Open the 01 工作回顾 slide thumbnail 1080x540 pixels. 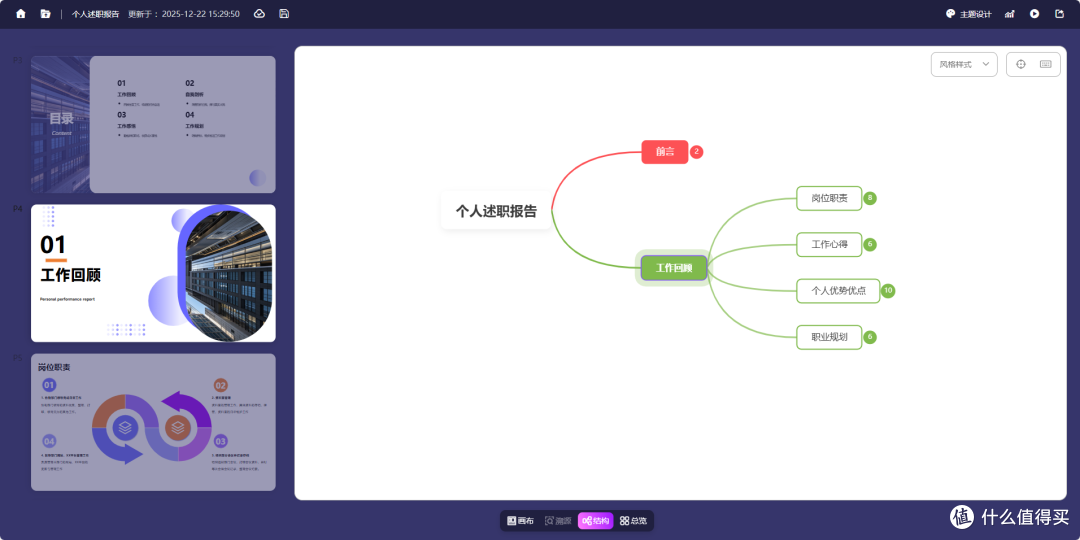click(x=153, y=273)
